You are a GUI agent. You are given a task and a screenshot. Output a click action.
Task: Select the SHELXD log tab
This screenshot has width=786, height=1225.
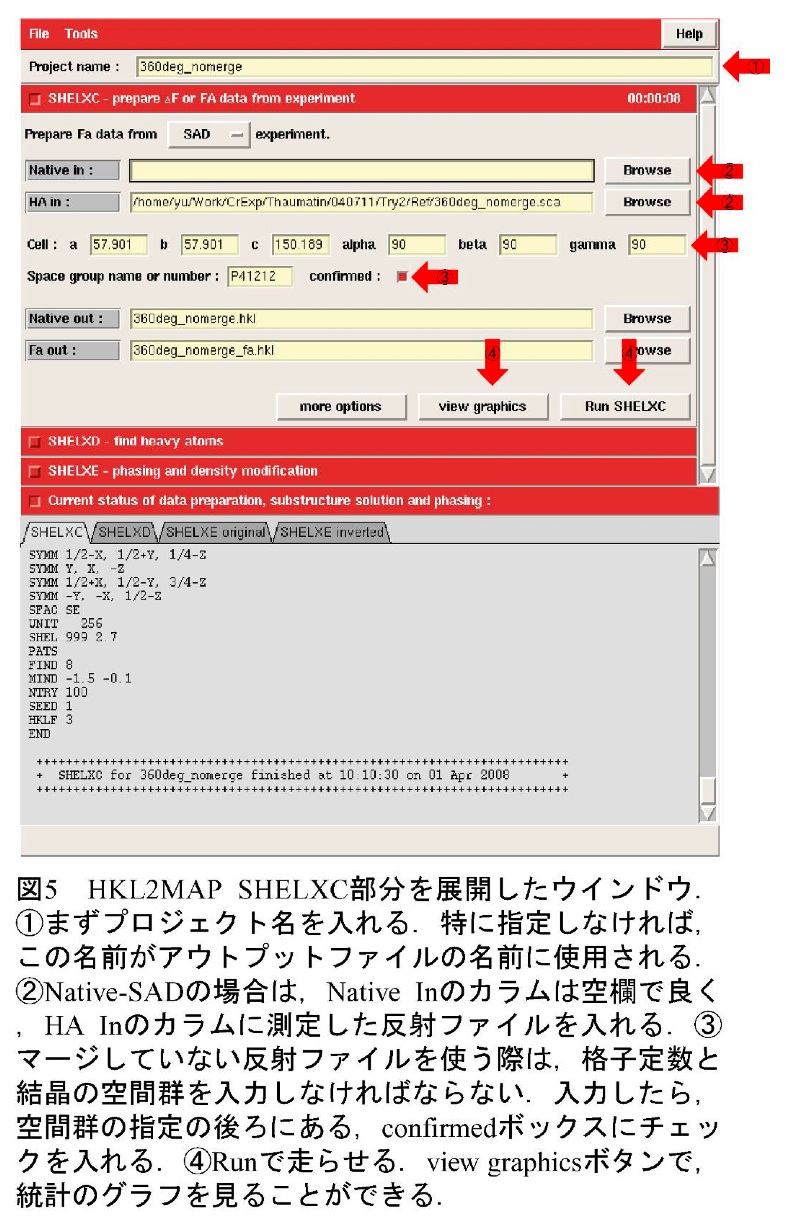pyautogui.click(x=123, y=532)
